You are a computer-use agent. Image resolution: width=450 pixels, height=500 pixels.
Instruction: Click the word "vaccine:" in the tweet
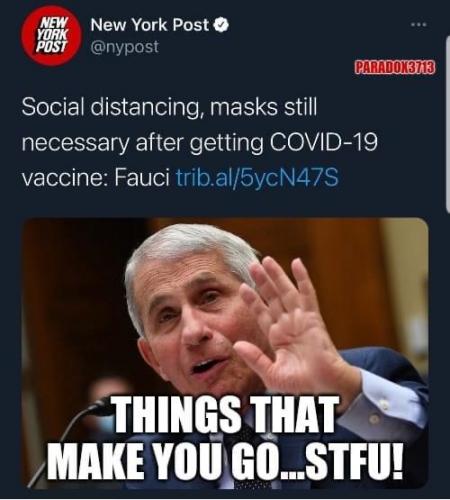64,177
